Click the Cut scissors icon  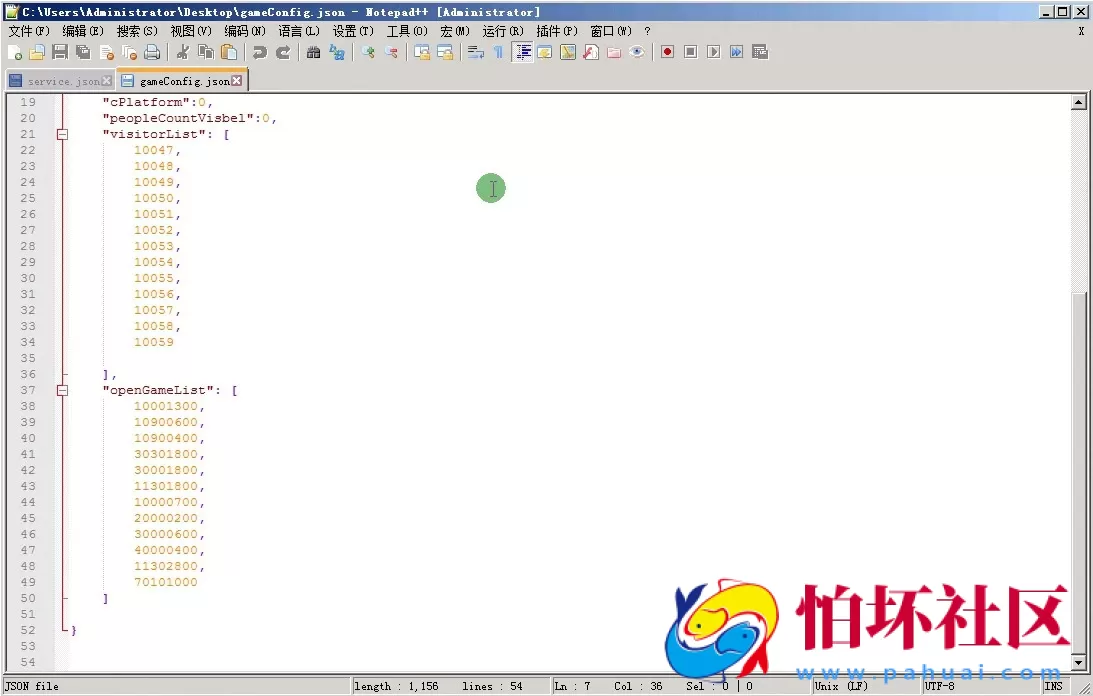pos(182,52)
